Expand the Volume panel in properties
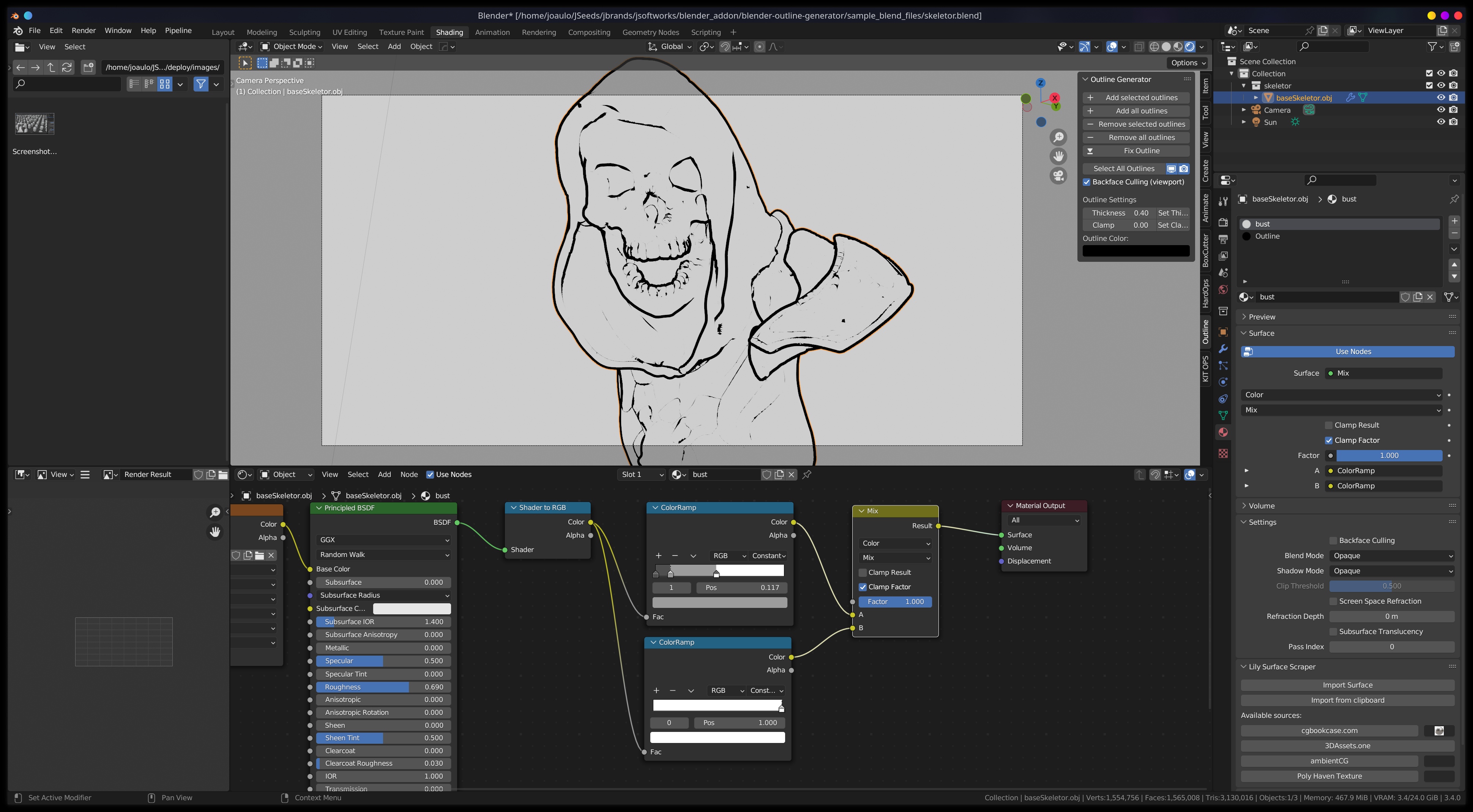This screenshot has height=812, width=1473. tap(1262, 506)
